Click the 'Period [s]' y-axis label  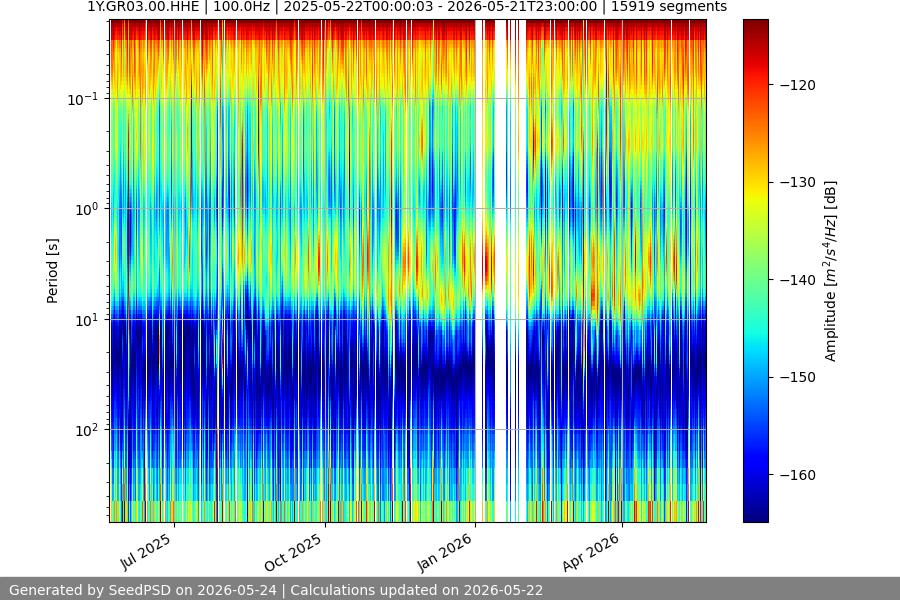pos(52,271)
